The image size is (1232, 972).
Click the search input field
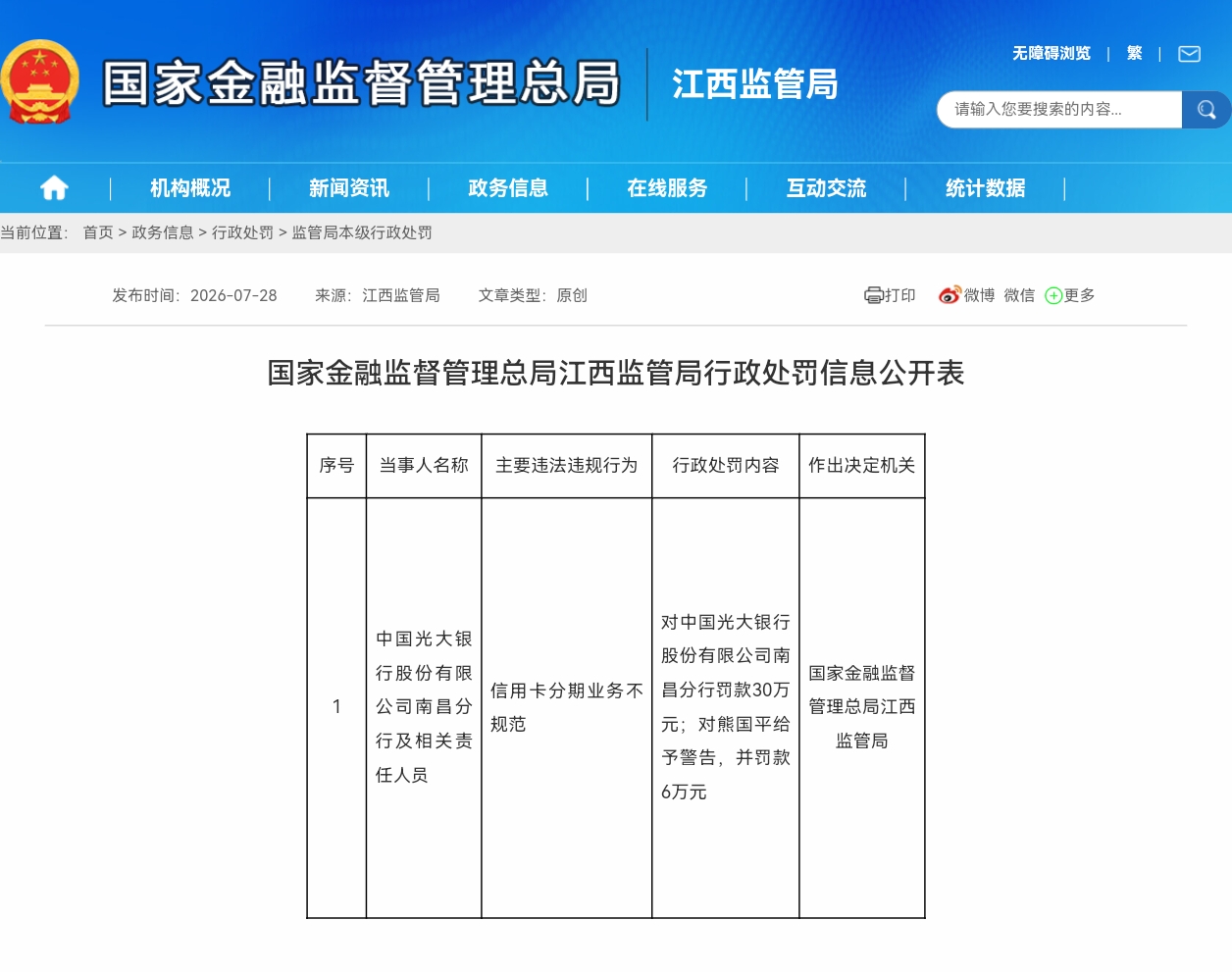click(1059, 110)
